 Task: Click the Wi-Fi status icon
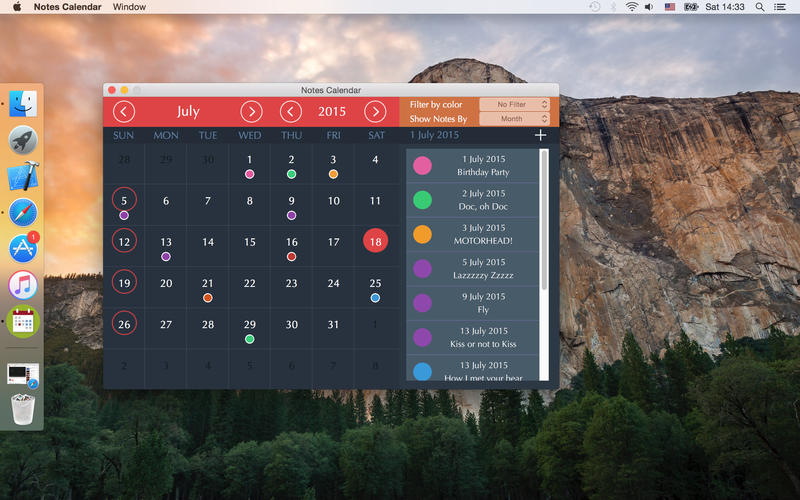[x=632, y=7]
